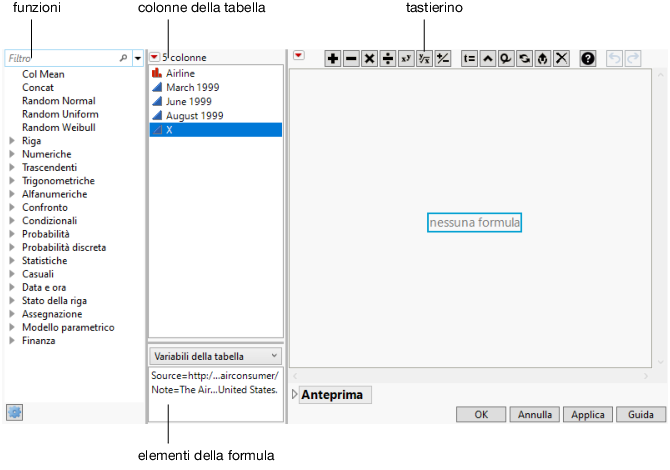Click the peel expression keypad button
Image resolution: width=670 pixels, height=470 pixels.
point(543,59)
